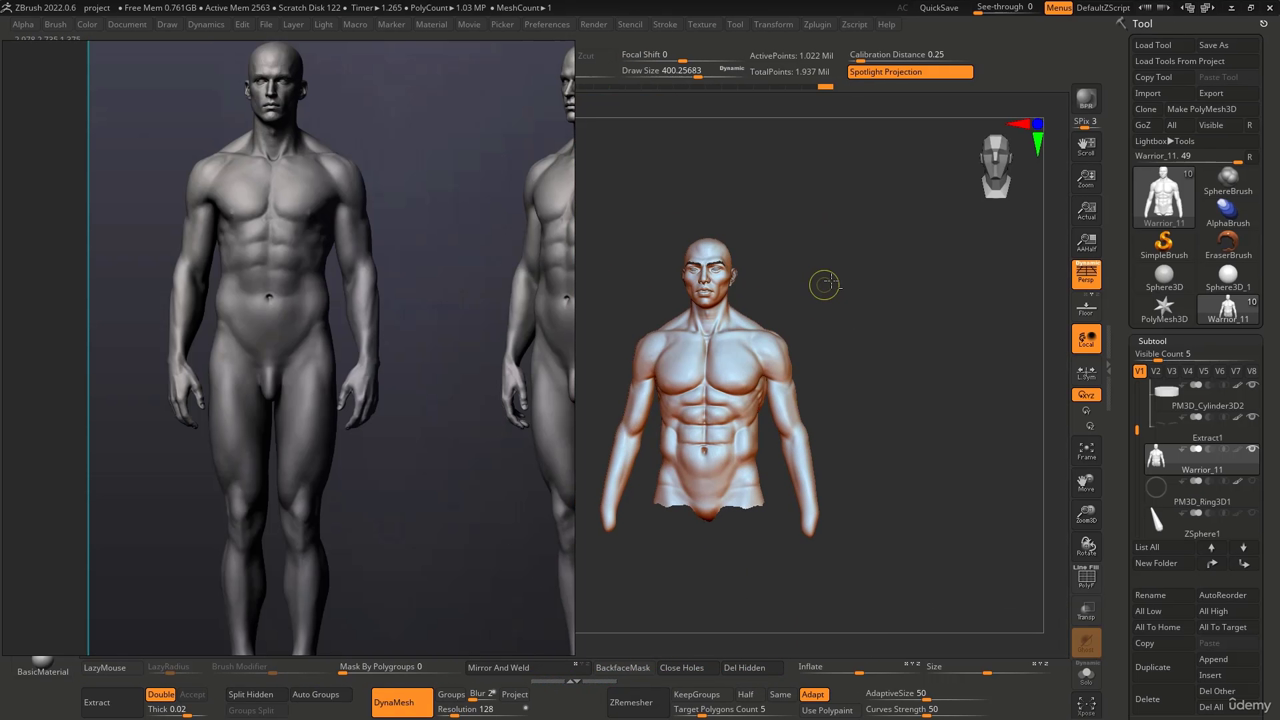Open the DefaultZScript layout dropdown

coord(1103,8)
